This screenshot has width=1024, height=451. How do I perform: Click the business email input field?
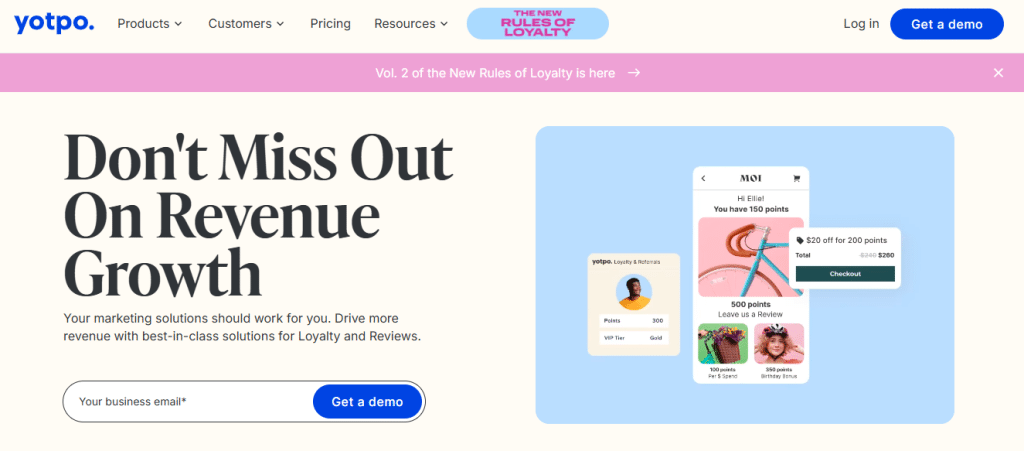click(x=189, y=401)
